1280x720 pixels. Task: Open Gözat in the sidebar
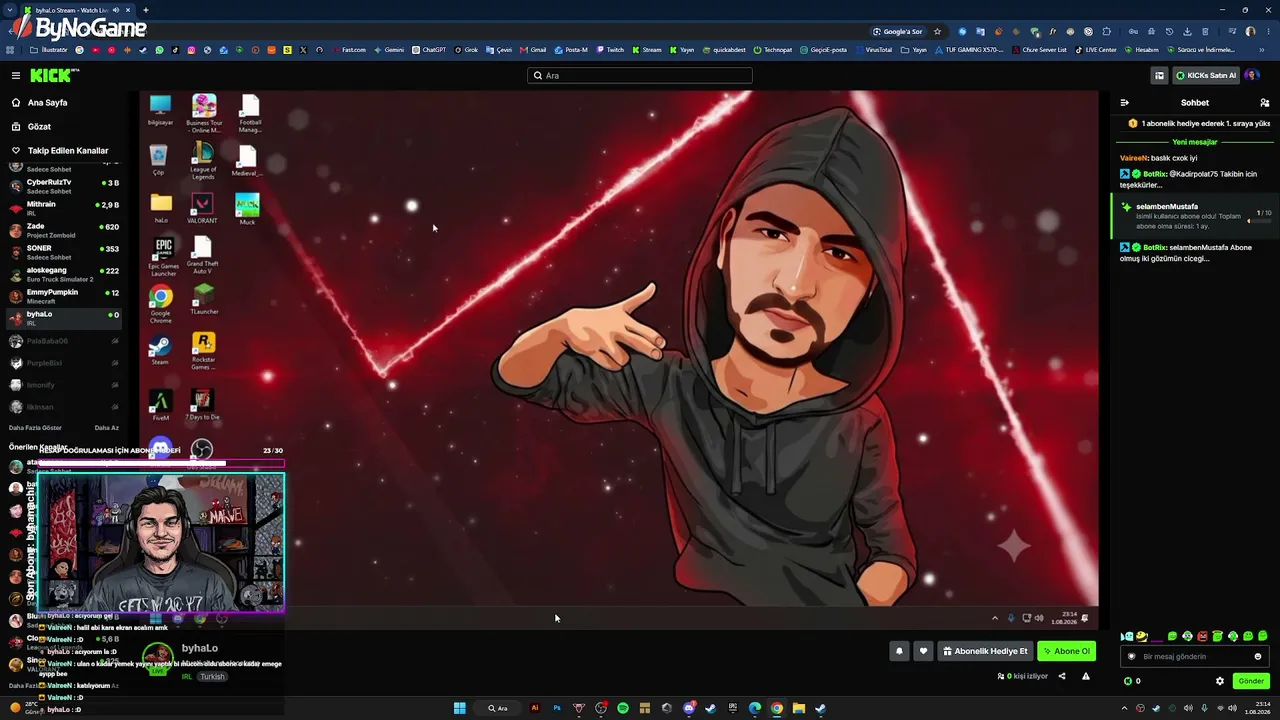39,127
